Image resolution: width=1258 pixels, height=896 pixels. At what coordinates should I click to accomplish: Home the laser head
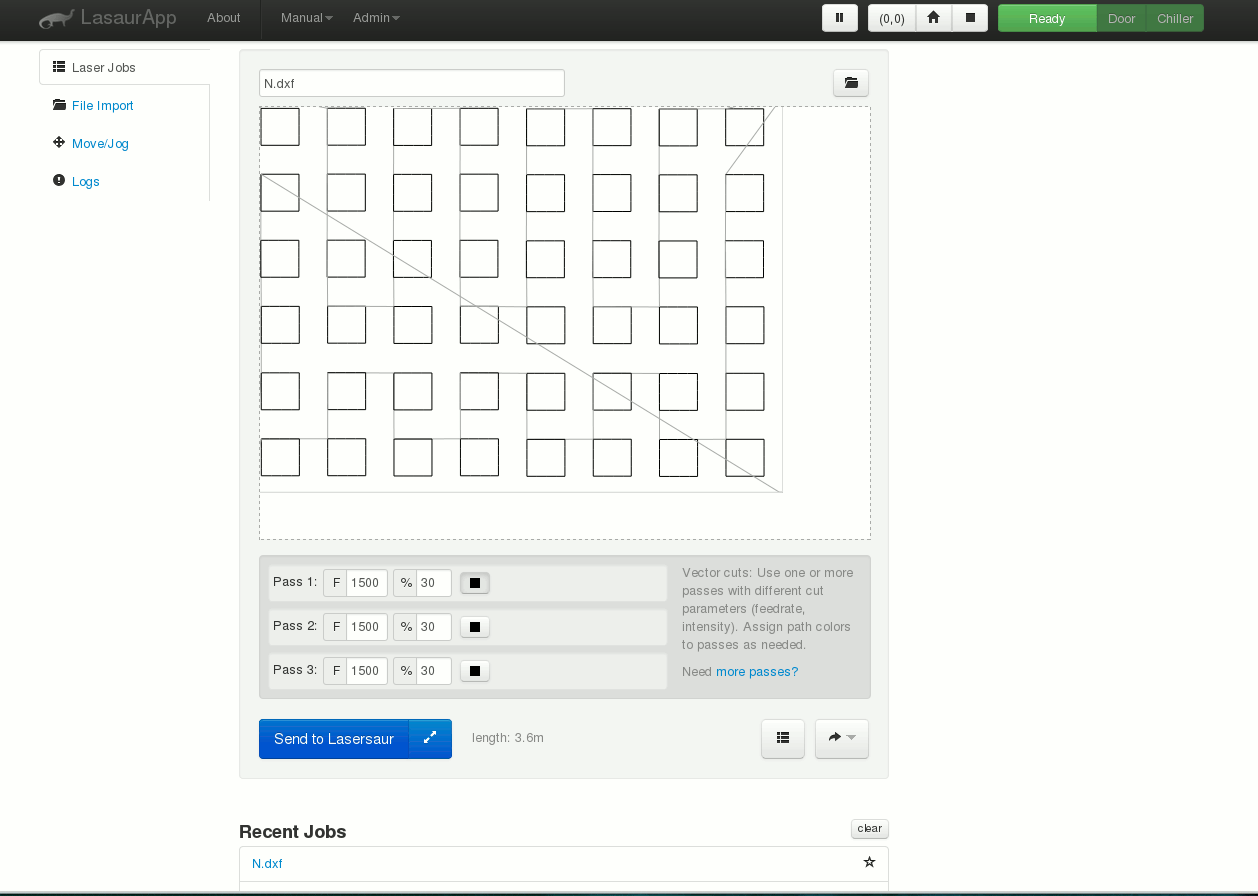click(933, 18)
